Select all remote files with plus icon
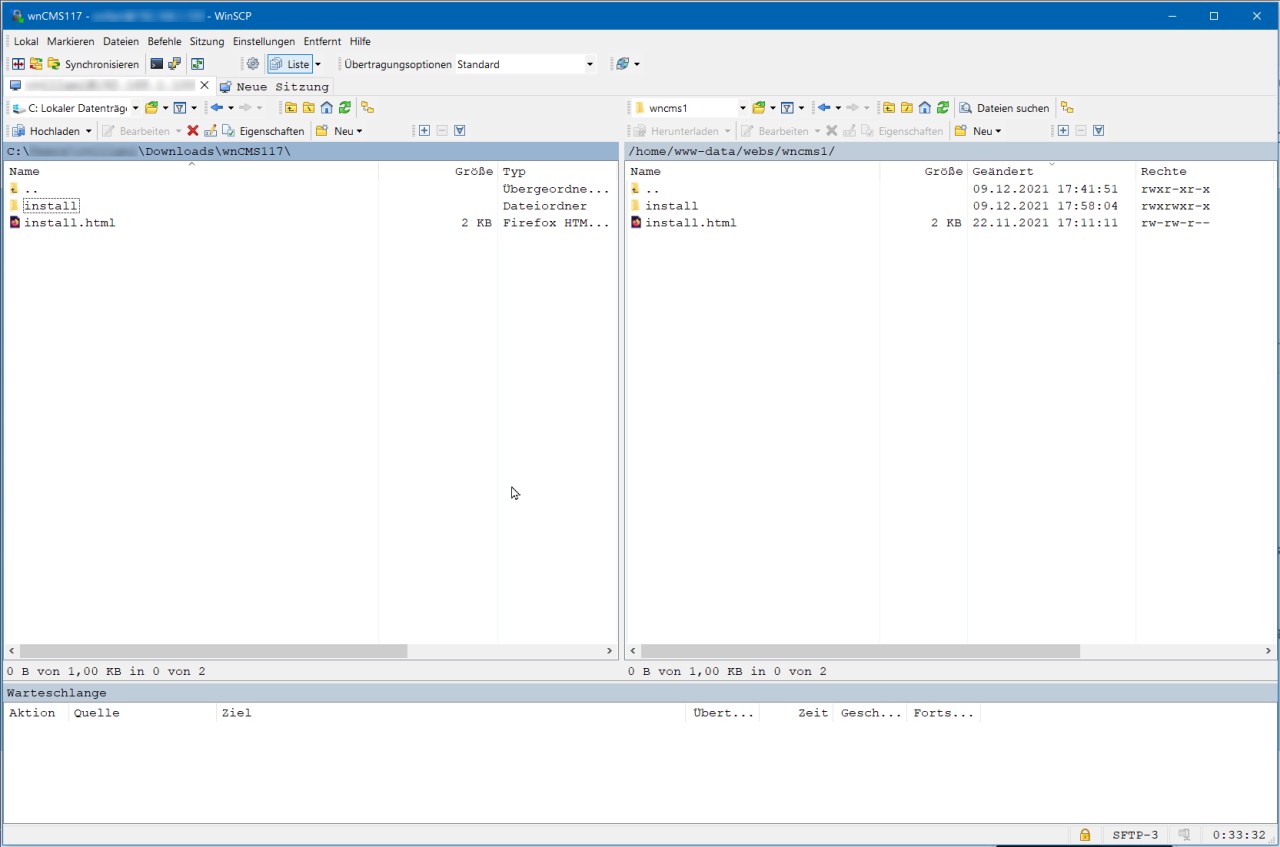The image size is (1280, 847). point(1063,131)
